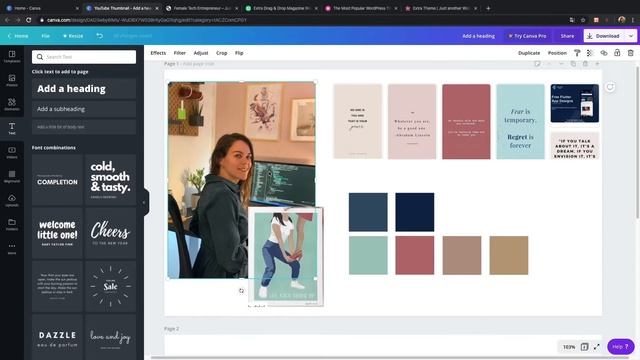Select the slate blue color square
This screenshot has width=640, height=360.
click(x=368, y=212)
